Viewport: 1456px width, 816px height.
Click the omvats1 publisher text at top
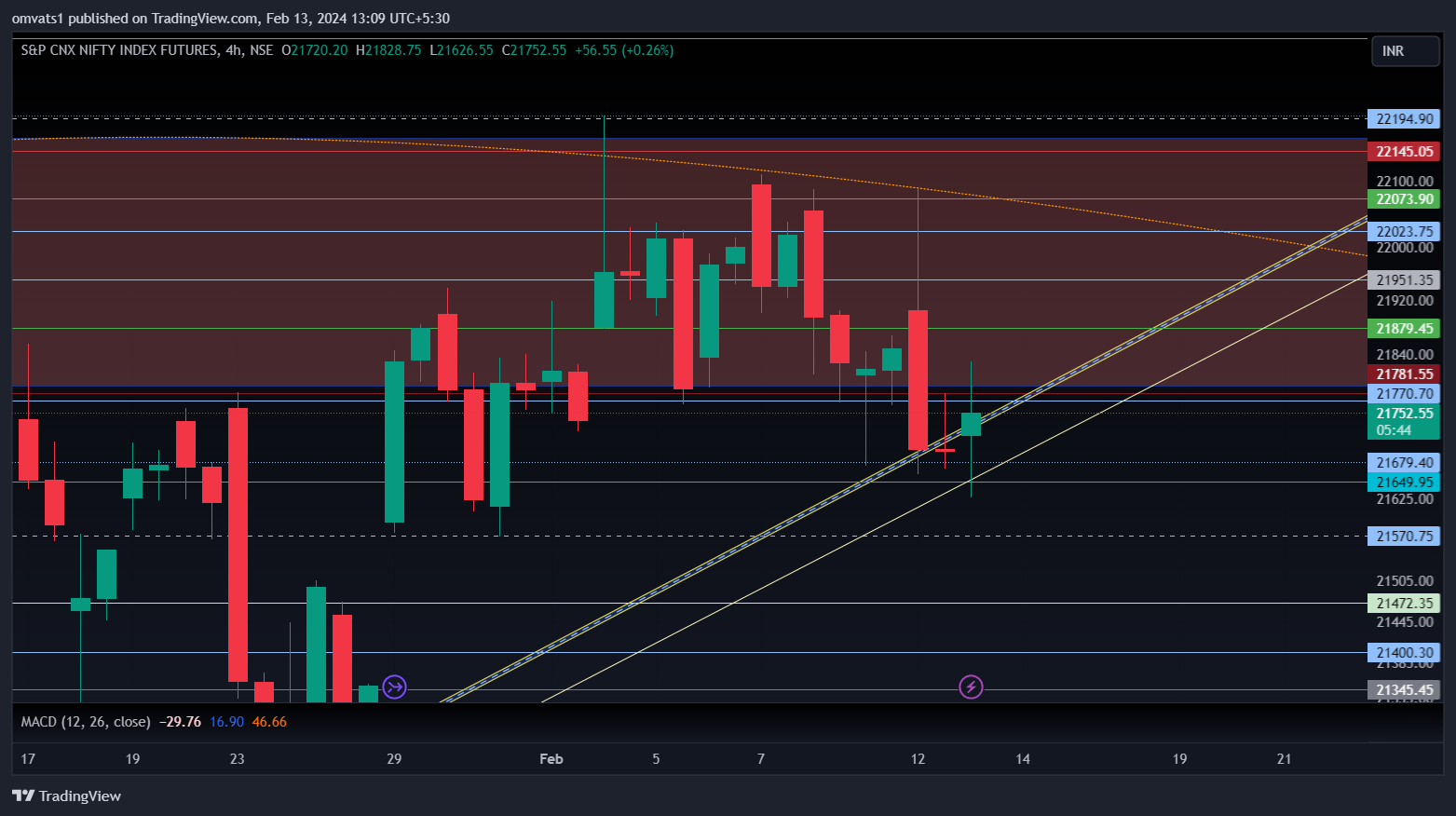[x=37, y=19]
